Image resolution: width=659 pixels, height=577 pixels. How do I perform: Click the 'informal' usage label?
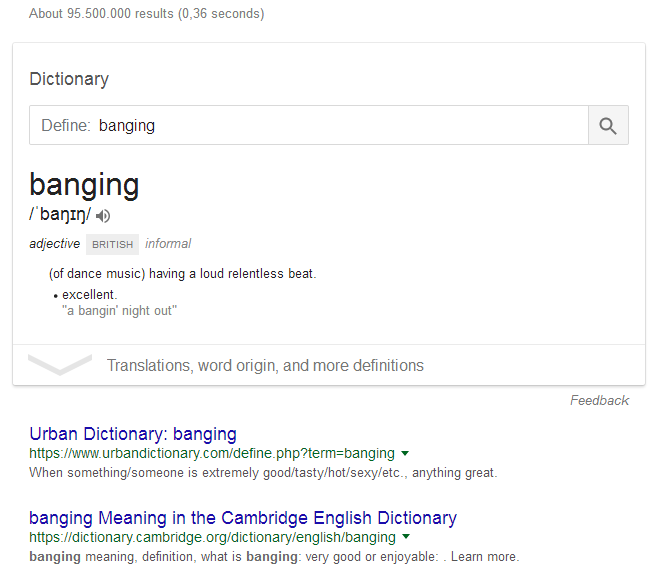pyautogui.click(x=168, y=244)
